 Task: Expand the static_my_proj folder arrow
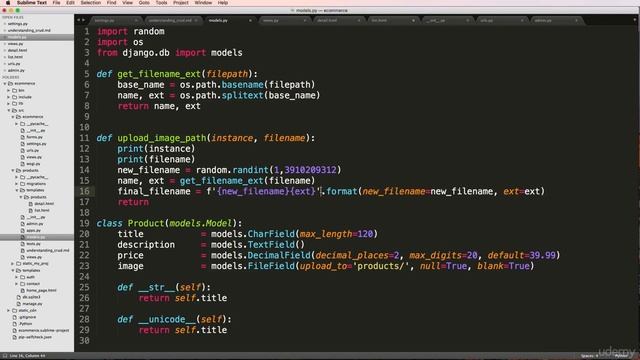13,264
